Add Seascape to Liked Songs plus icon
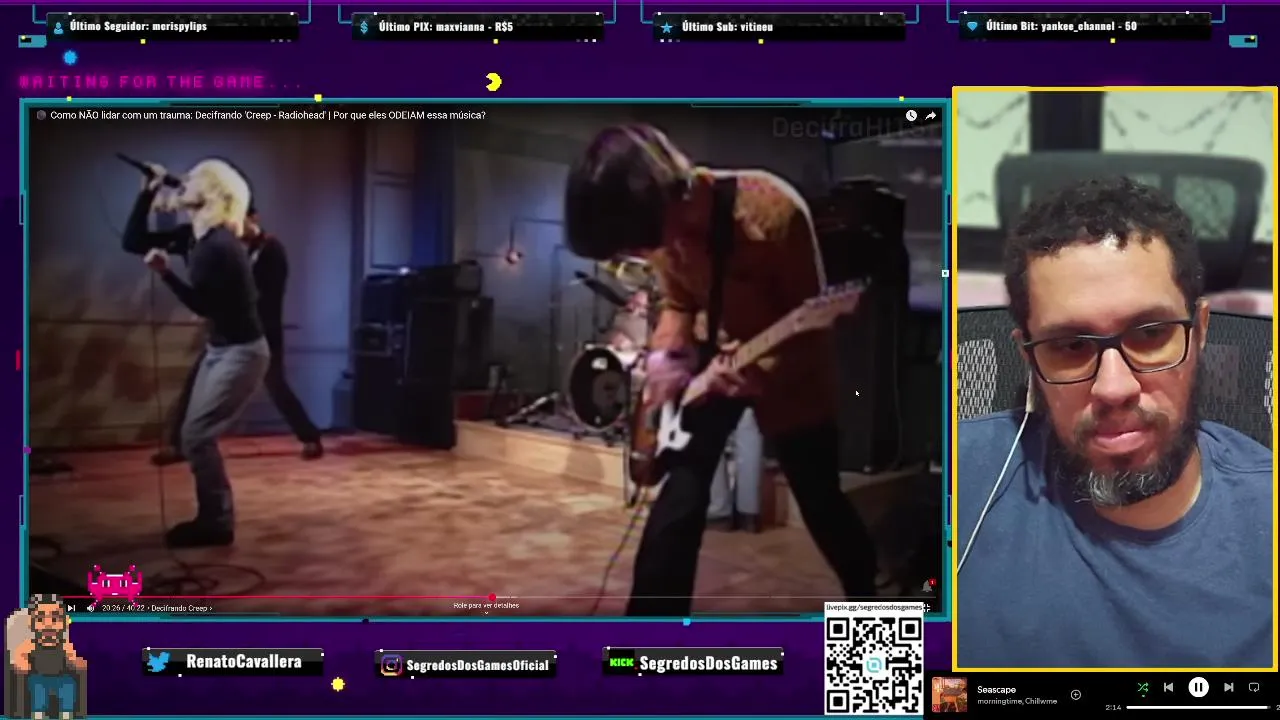The image size is (1280, 720). [1076, 695]
